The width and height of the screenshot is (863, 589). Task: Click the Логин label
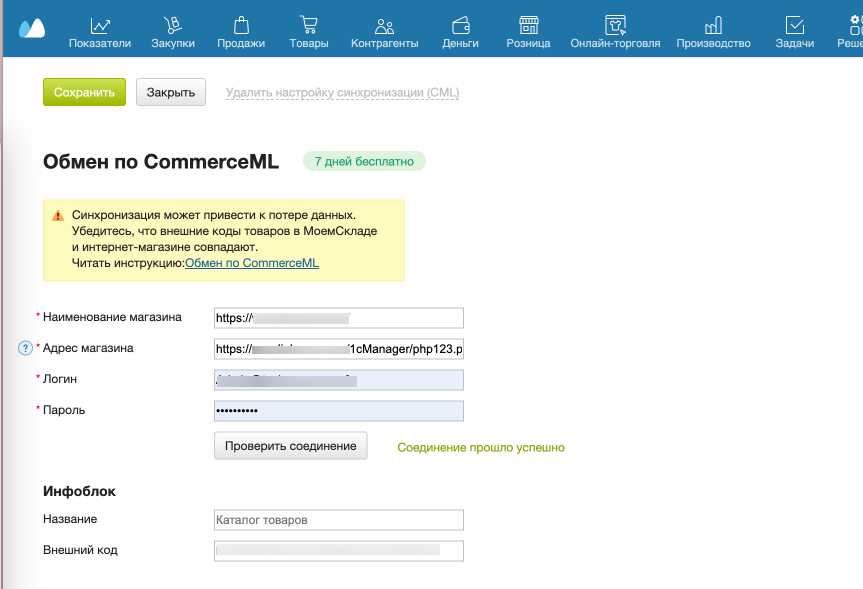click(60, 379)
